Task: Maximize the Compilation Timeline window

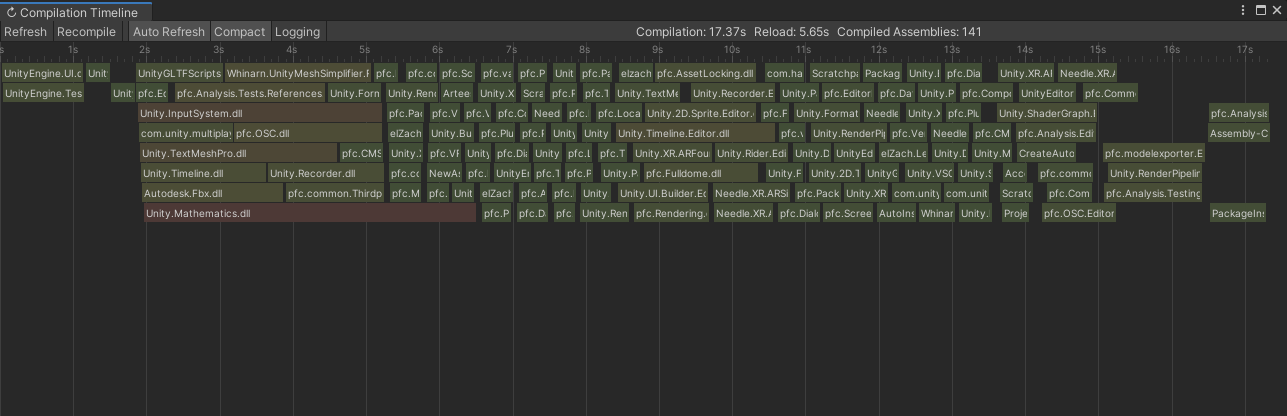Action: pyautogui.click(x=1260, y=11)
